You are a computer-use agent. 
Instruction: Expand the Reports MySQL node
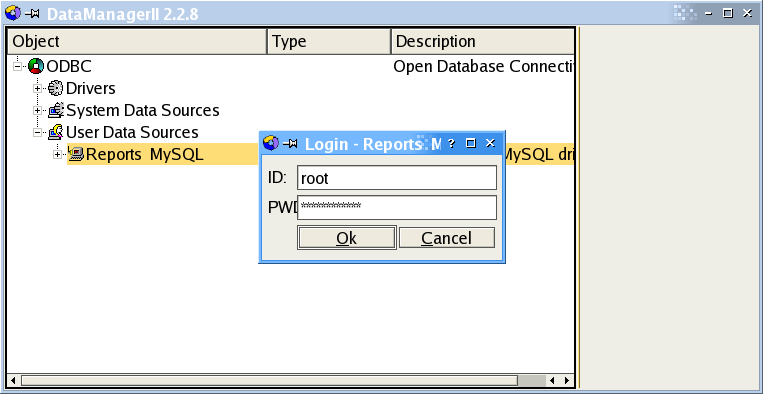coord(57,155)
